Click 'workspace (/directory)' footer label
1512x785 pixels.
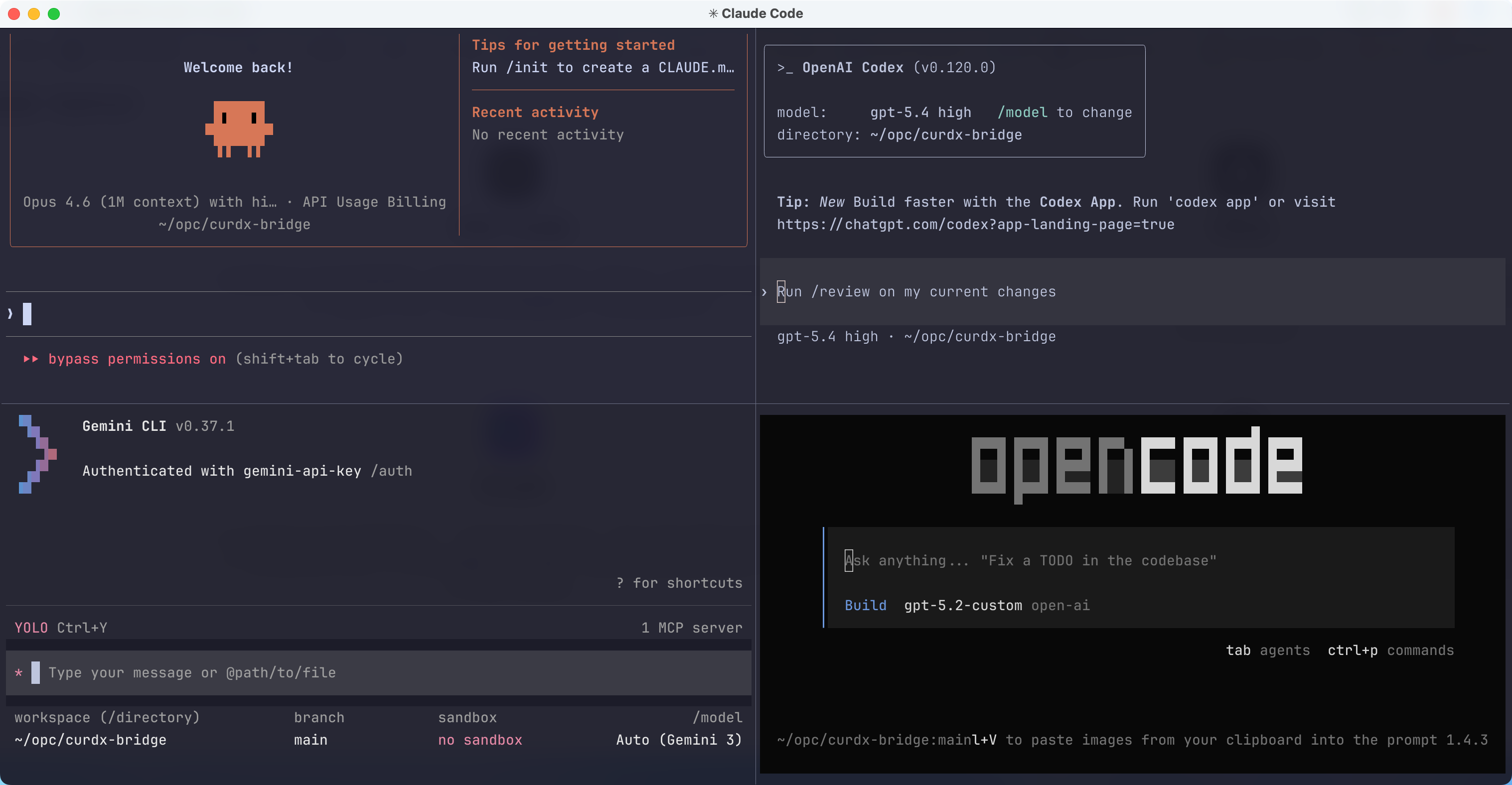(107, 718)
